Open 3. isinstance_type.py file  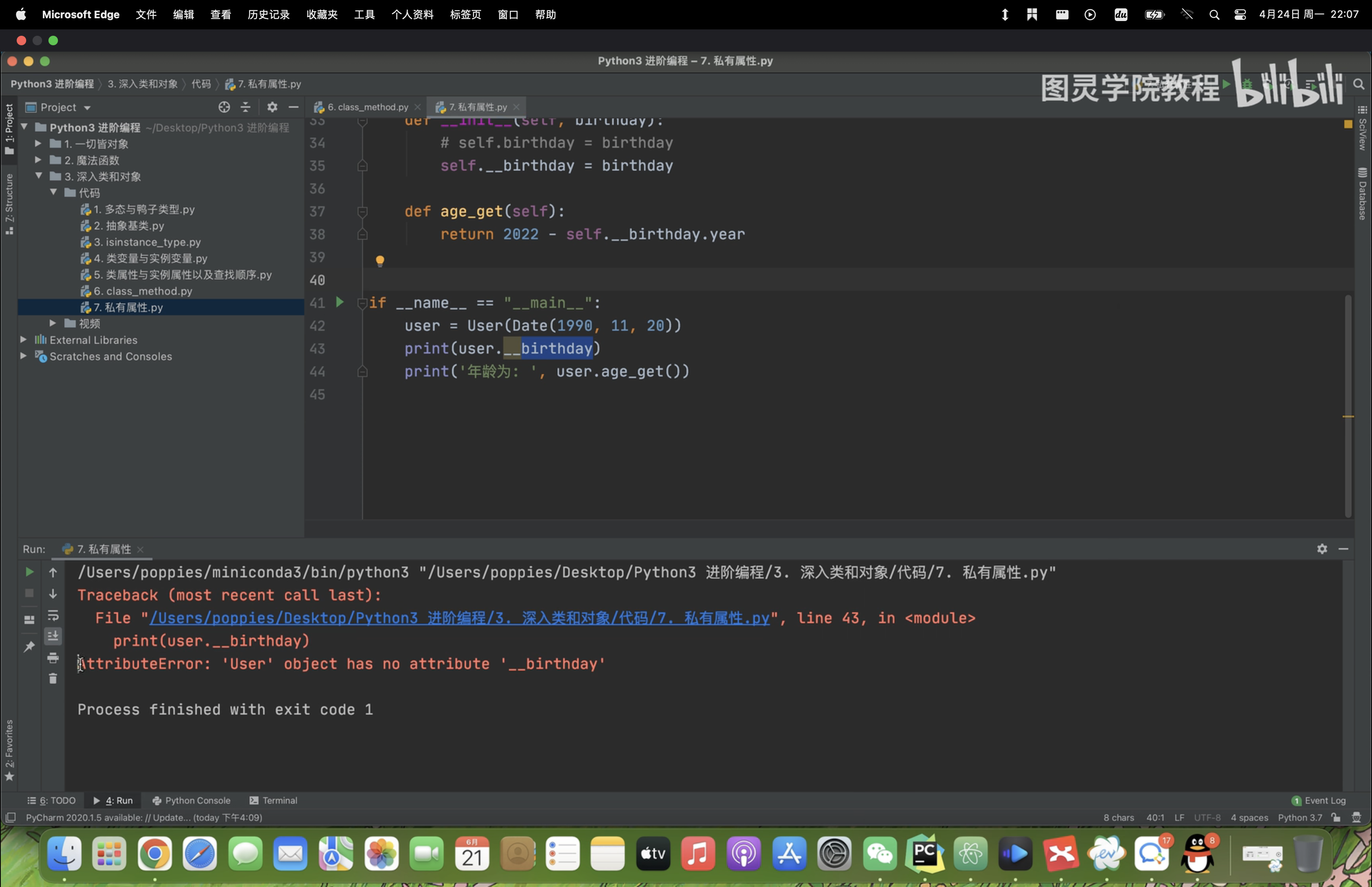click(x=147, y=242)
